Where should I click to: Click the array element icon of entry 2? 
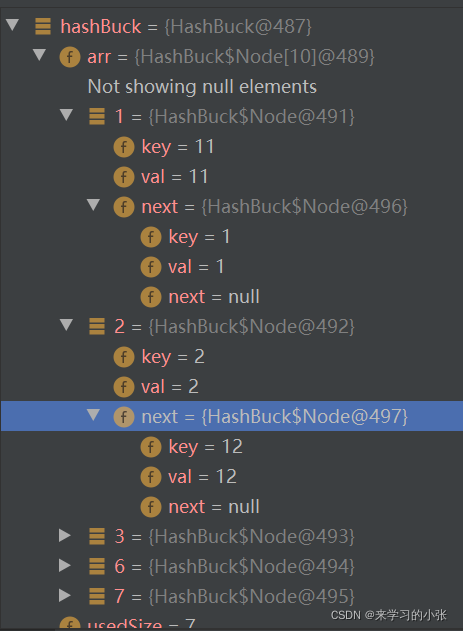point(97,326)
